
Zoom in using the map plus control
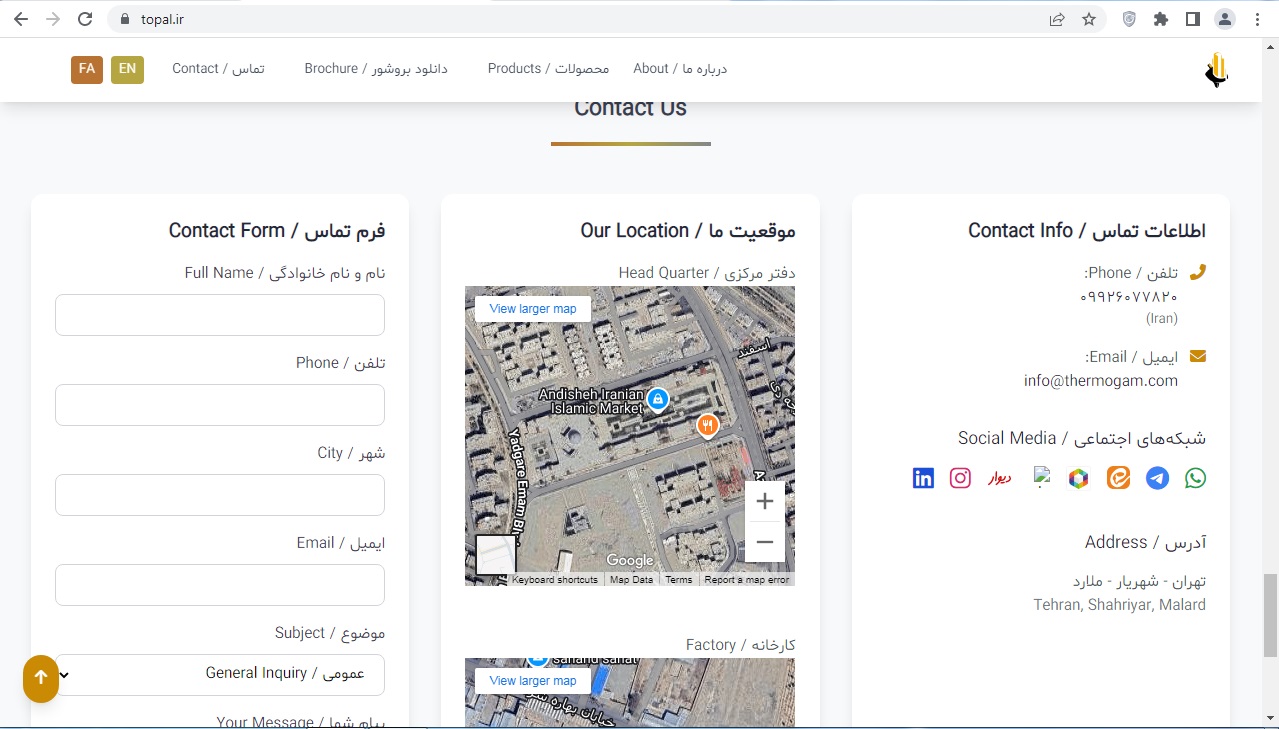[764, 500]
